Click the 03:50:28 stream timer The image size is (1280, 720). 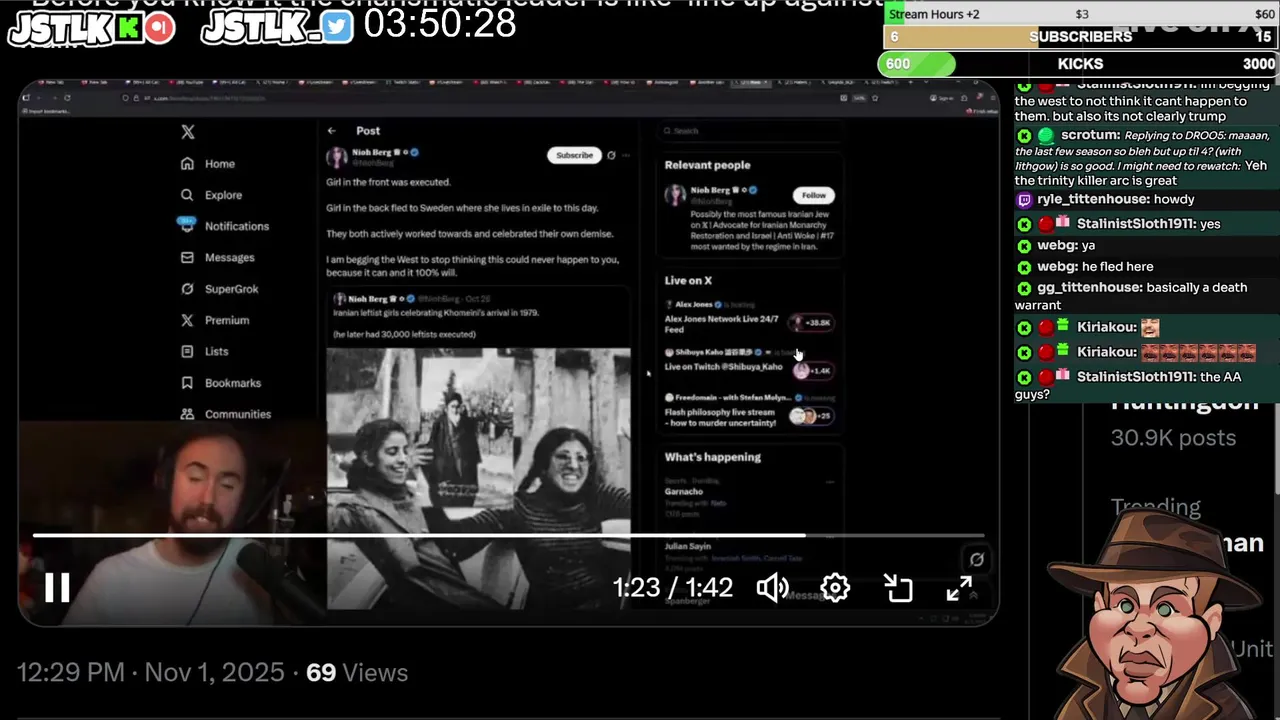[x=440, y=24]
